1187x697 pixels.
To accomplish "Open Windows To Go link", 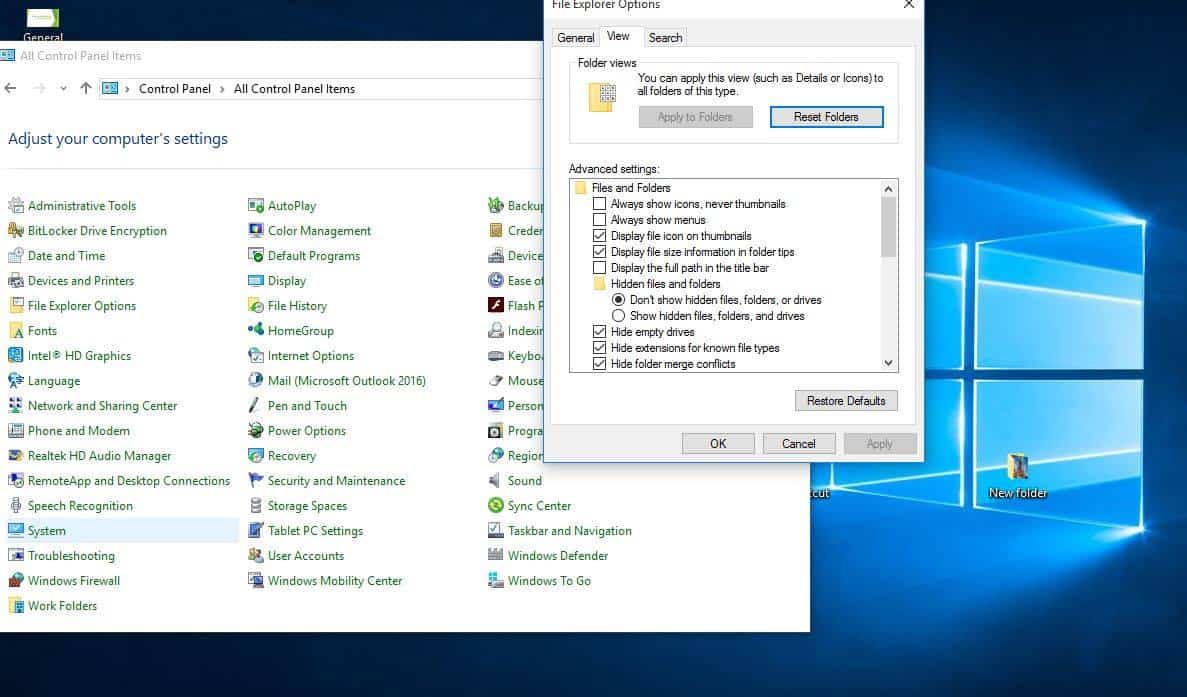I will click(x=550, y=580).
